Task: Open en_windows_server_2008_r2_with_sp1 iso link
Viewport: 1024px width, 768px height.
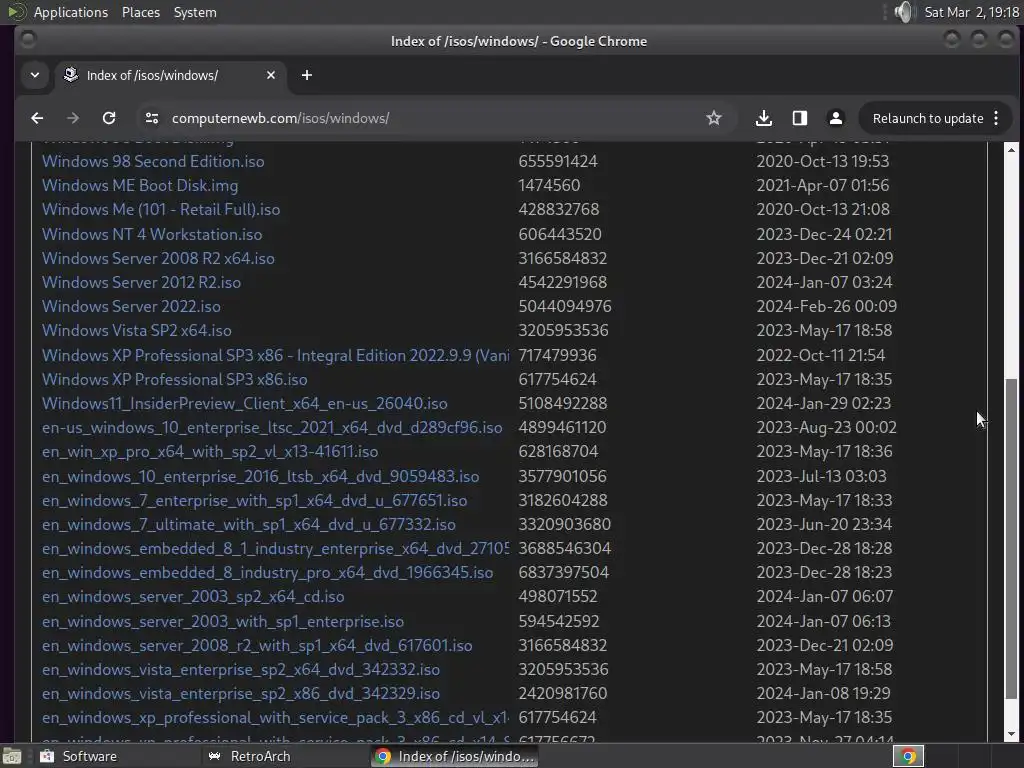Action: point(257,646)
